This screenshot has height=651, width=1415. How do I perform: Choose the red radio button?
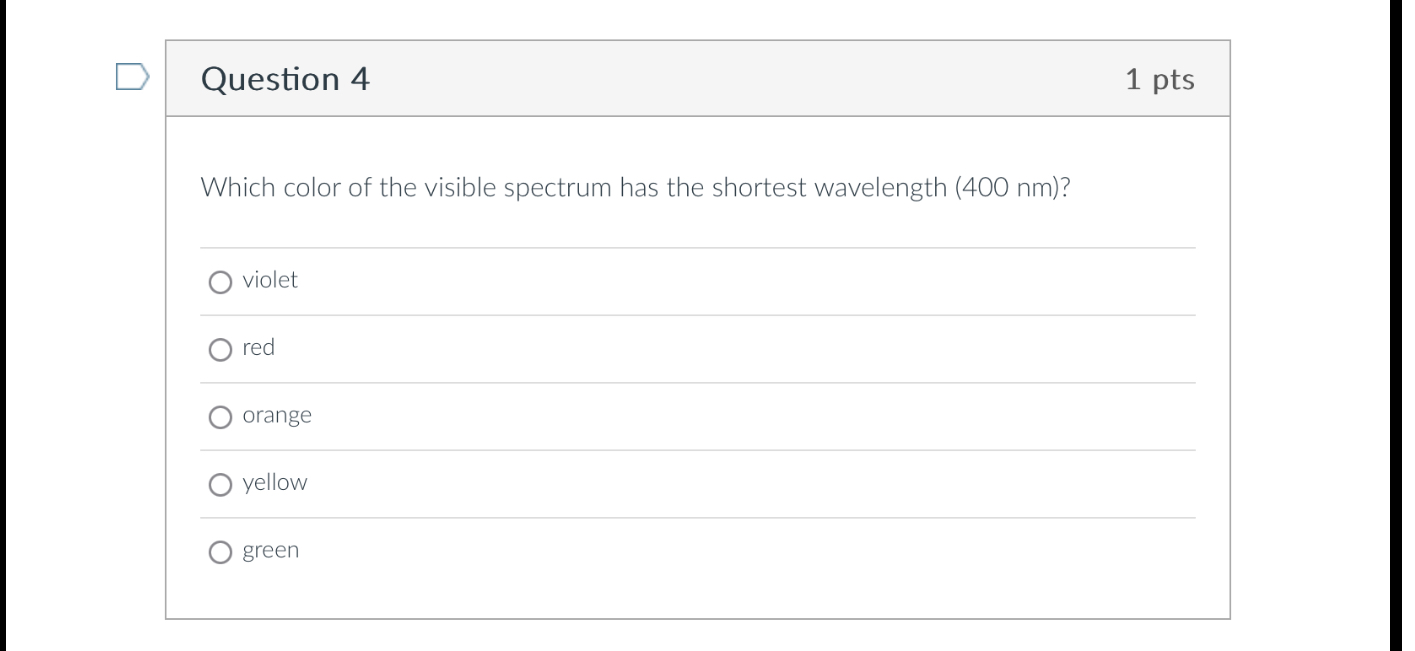[219, 350]
